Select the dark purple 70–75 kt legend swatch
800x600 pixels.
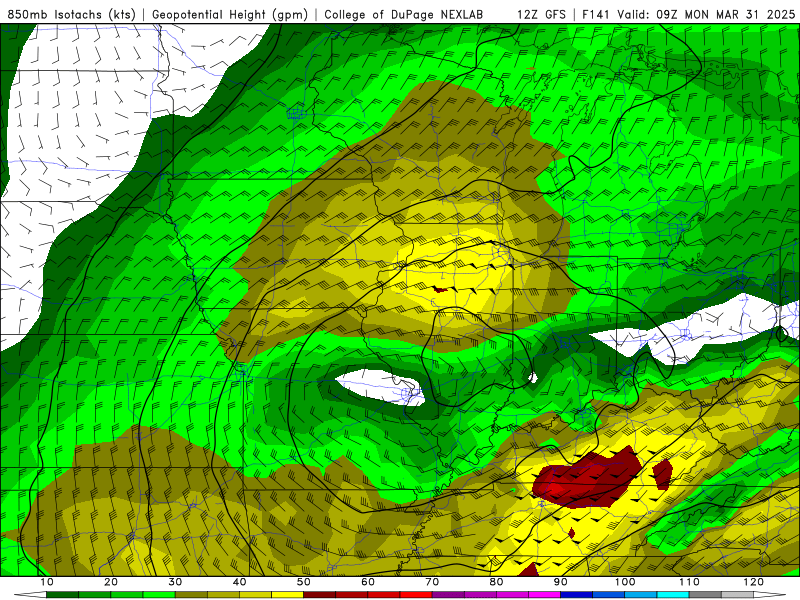[448, 595]
